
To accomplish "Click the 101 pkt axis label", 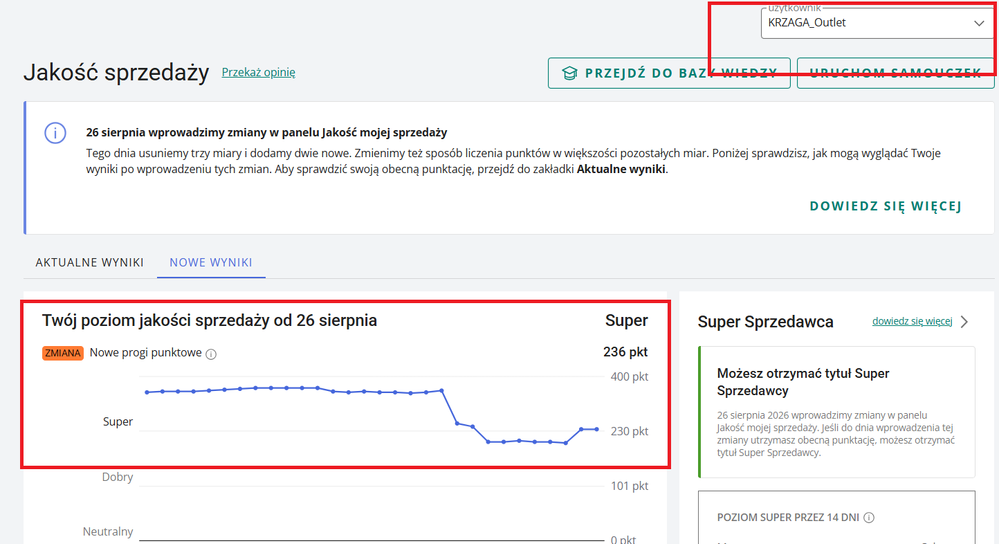I will tap(629, 486).
